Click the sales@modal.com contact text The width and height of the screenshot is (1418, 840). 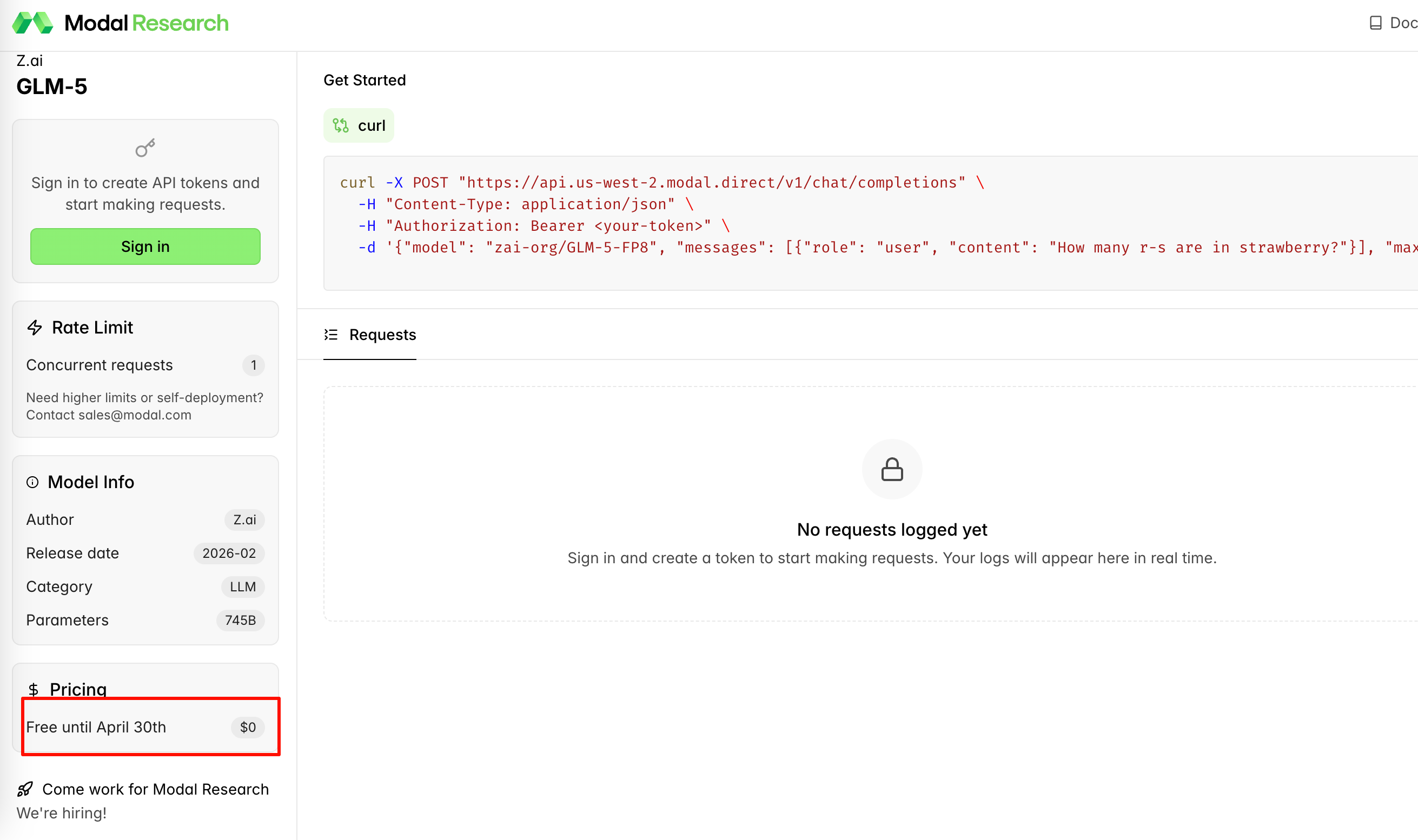(x=135, y=415)
